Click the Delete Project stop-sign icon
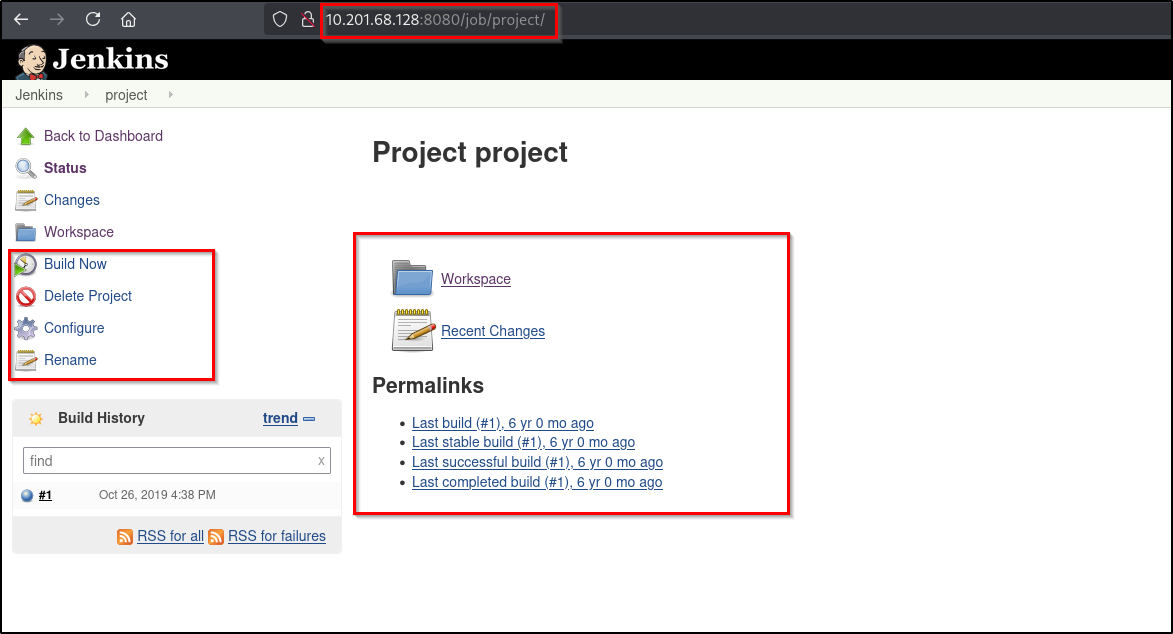This screenshot has width=1173, height=634. coord(26,296)
